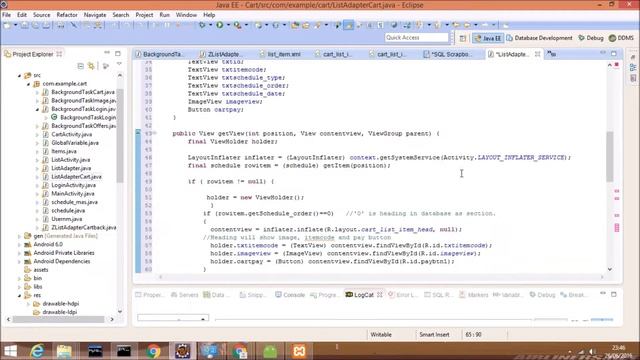The image size is (640, 360).
Task: Click editor vertical scrollbar thumb
Action: (609, 156)
